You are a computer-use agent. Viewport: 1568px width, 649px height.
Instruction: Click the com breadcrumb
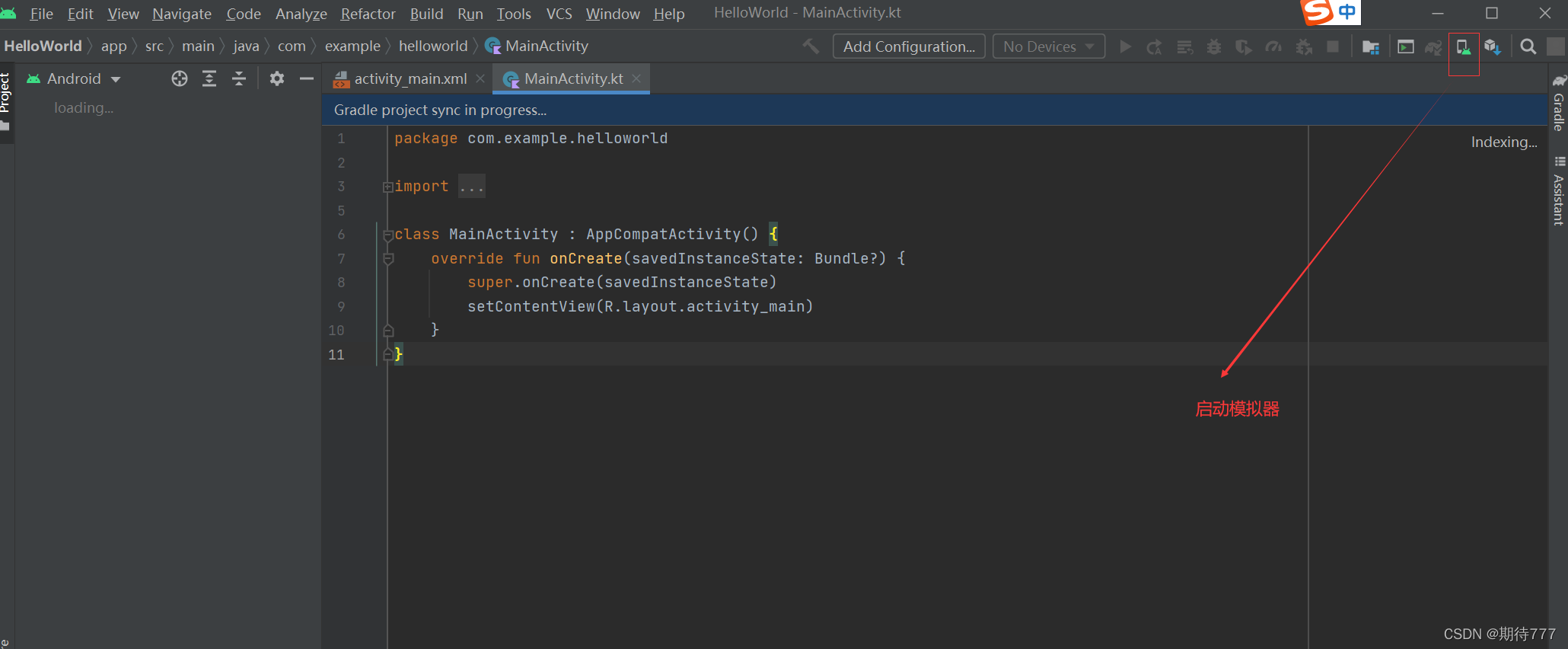click(292, 46)
